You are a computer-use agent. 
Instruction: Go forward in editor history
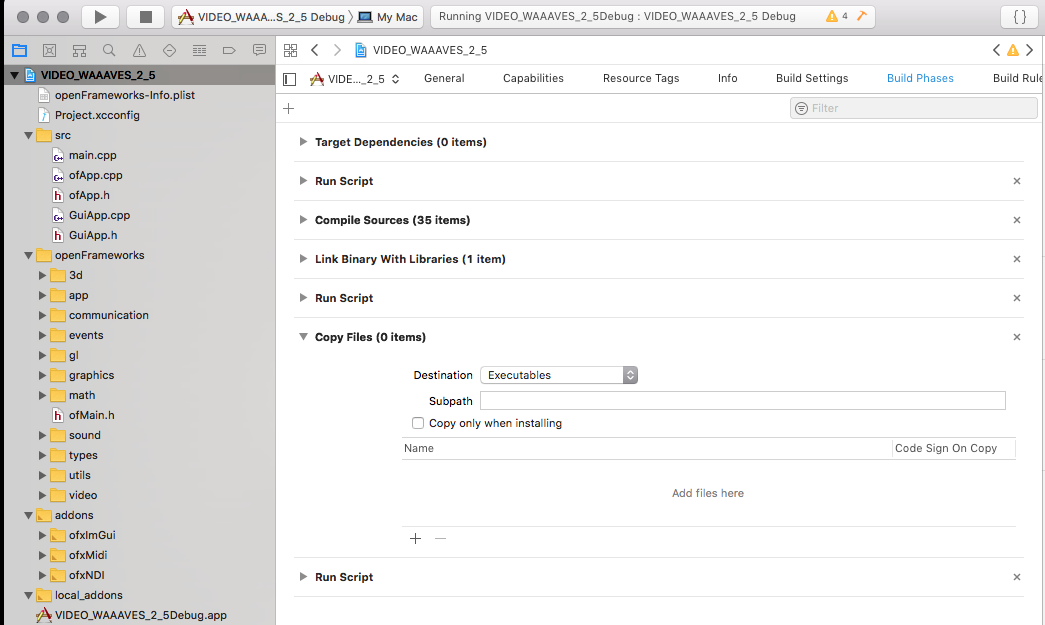coord(337,50)
